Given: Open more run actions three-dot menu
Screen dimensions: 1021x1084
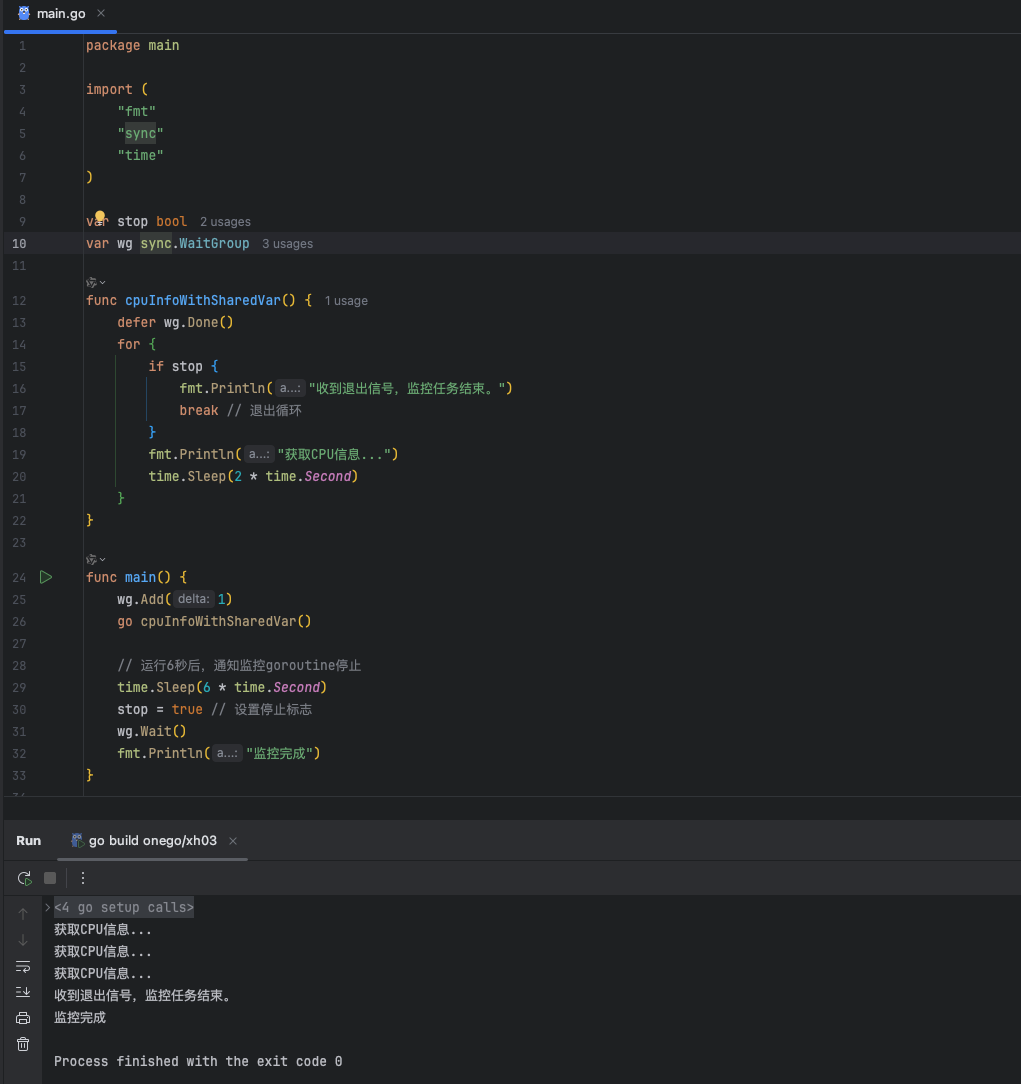Looking at the screenshot, I should (83, 878).
